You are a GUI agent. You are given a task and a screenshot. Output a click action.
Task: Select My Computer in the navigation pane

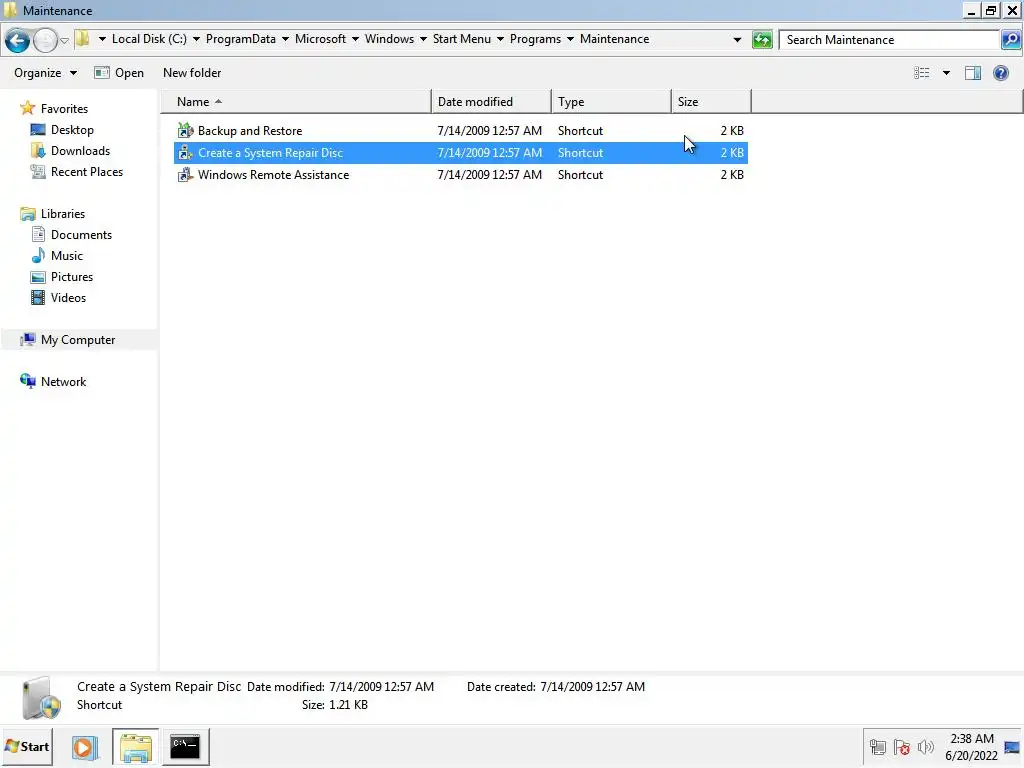(78, 340)
